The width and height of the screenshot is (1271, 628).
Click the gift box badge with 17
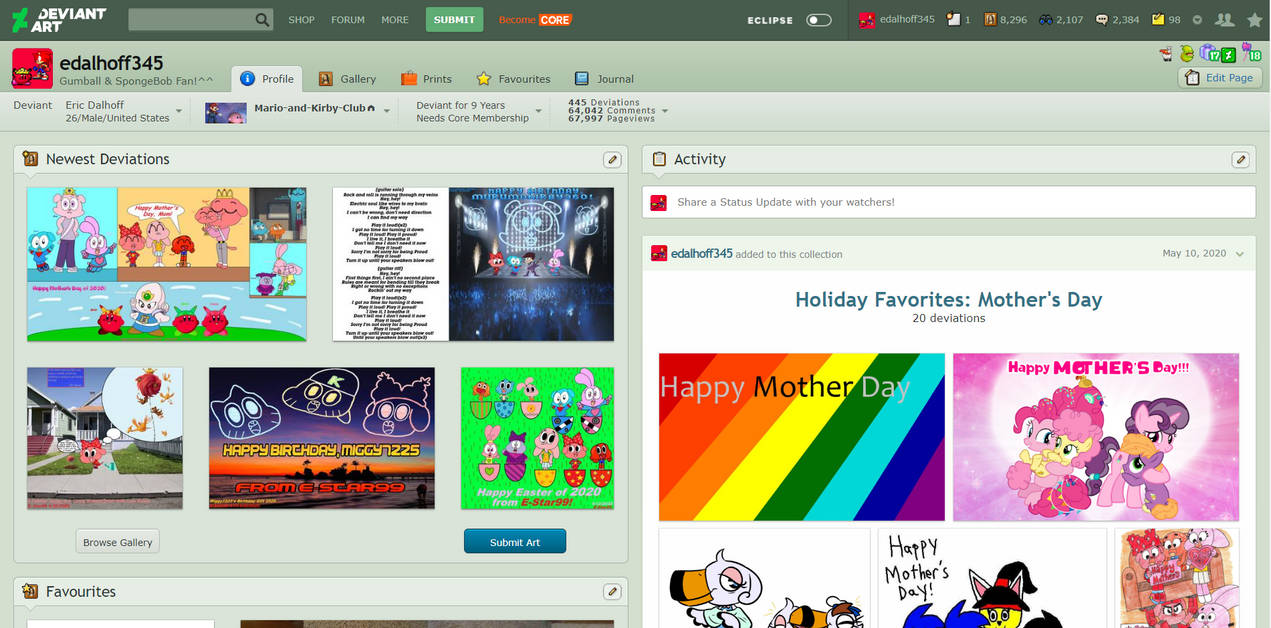(1209, 54)
